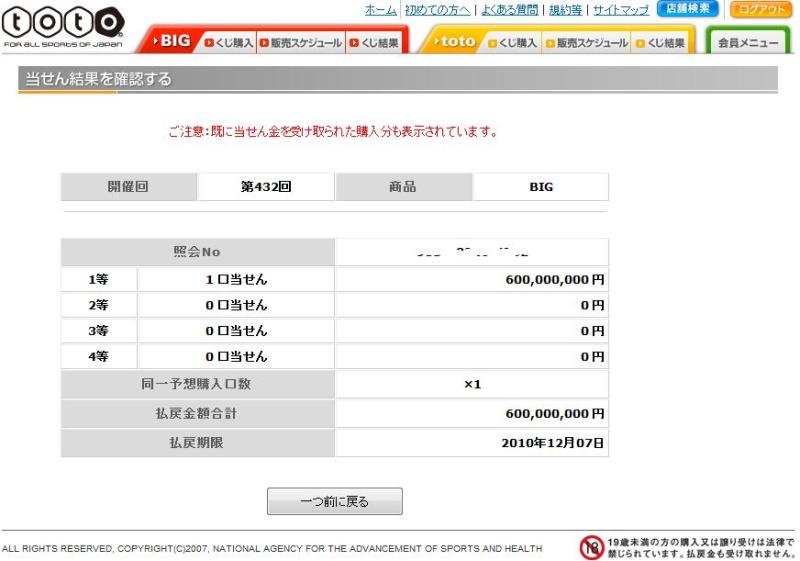800x561 pixels.
Task: Go to the ホーム link
Action: tap(380, 10)
